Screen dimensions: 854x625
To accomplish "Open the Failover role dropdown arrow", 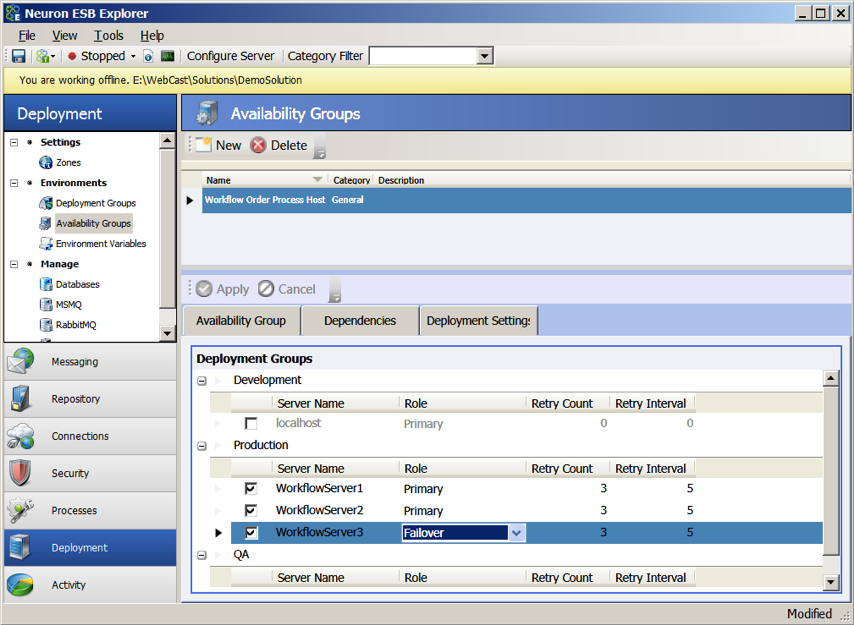I will pos(517,533).
